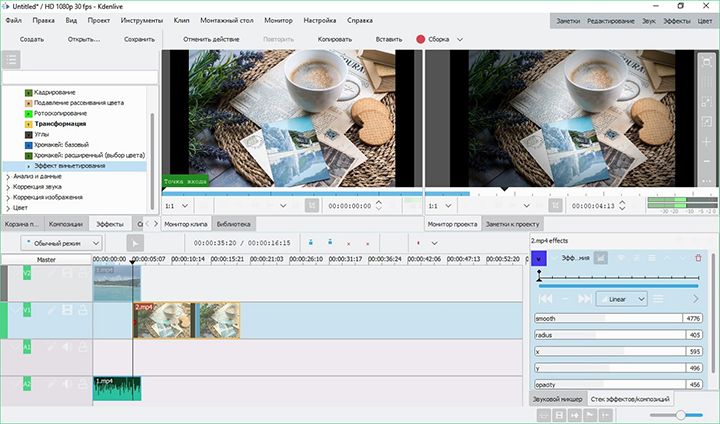This screenshot has height=424, width=720.
Task: Mute the A1 audio track
Action: (x=67, y=347)
